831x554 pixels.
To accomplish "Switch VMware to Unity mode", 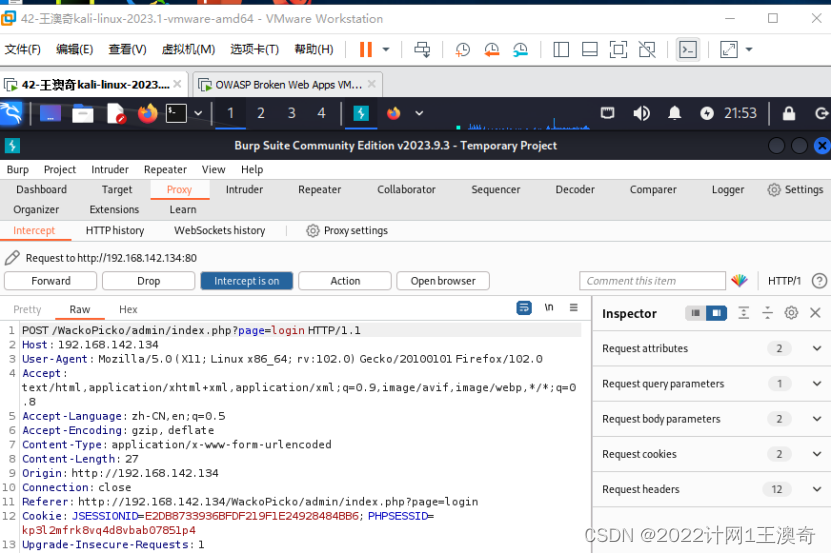I will coord(647,50).
